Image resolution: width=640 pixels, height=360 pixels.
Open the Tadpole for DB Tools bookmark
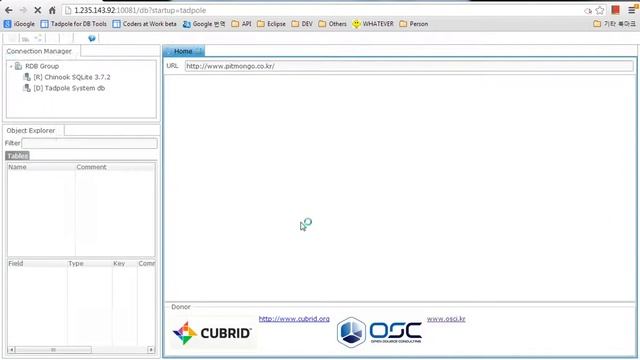[x=73, y=24]
